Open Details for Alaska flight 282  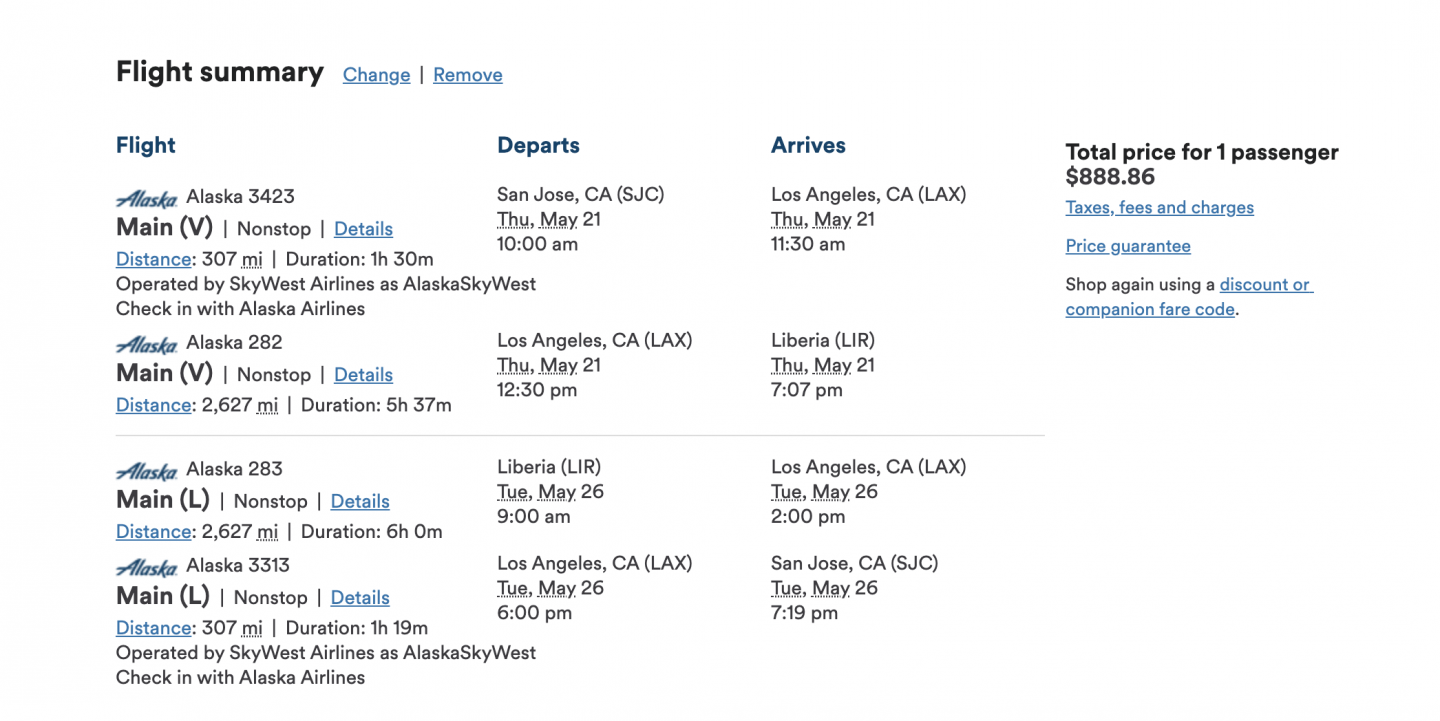coord(363,375)
